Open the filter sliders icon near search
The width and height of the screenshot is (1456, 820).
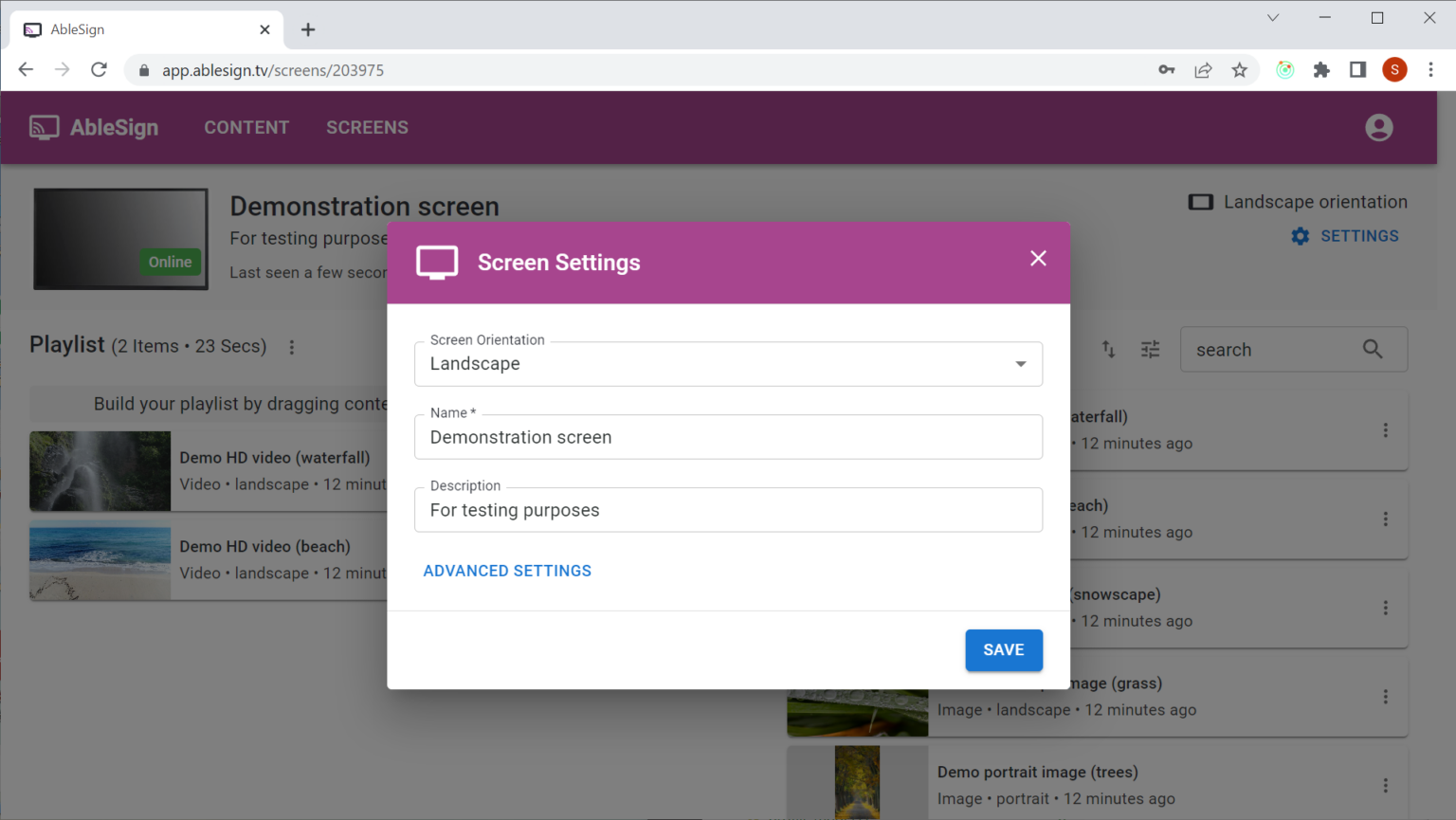[x=1150, y=349]
